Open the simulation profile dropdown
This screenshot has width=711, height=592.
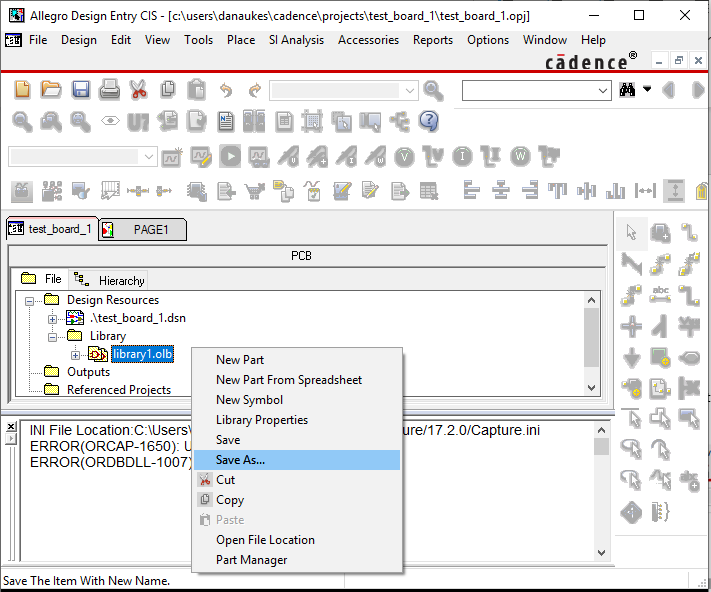tap(149, 157)
